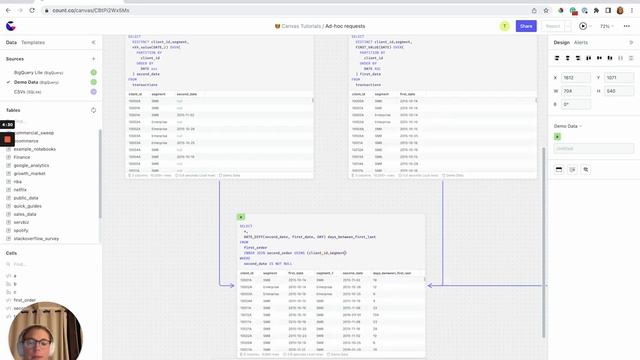Image resolution: width=640 pixels, height=360 pixels.
Task: Click the user avatar T
Action: tap(504, 26)
